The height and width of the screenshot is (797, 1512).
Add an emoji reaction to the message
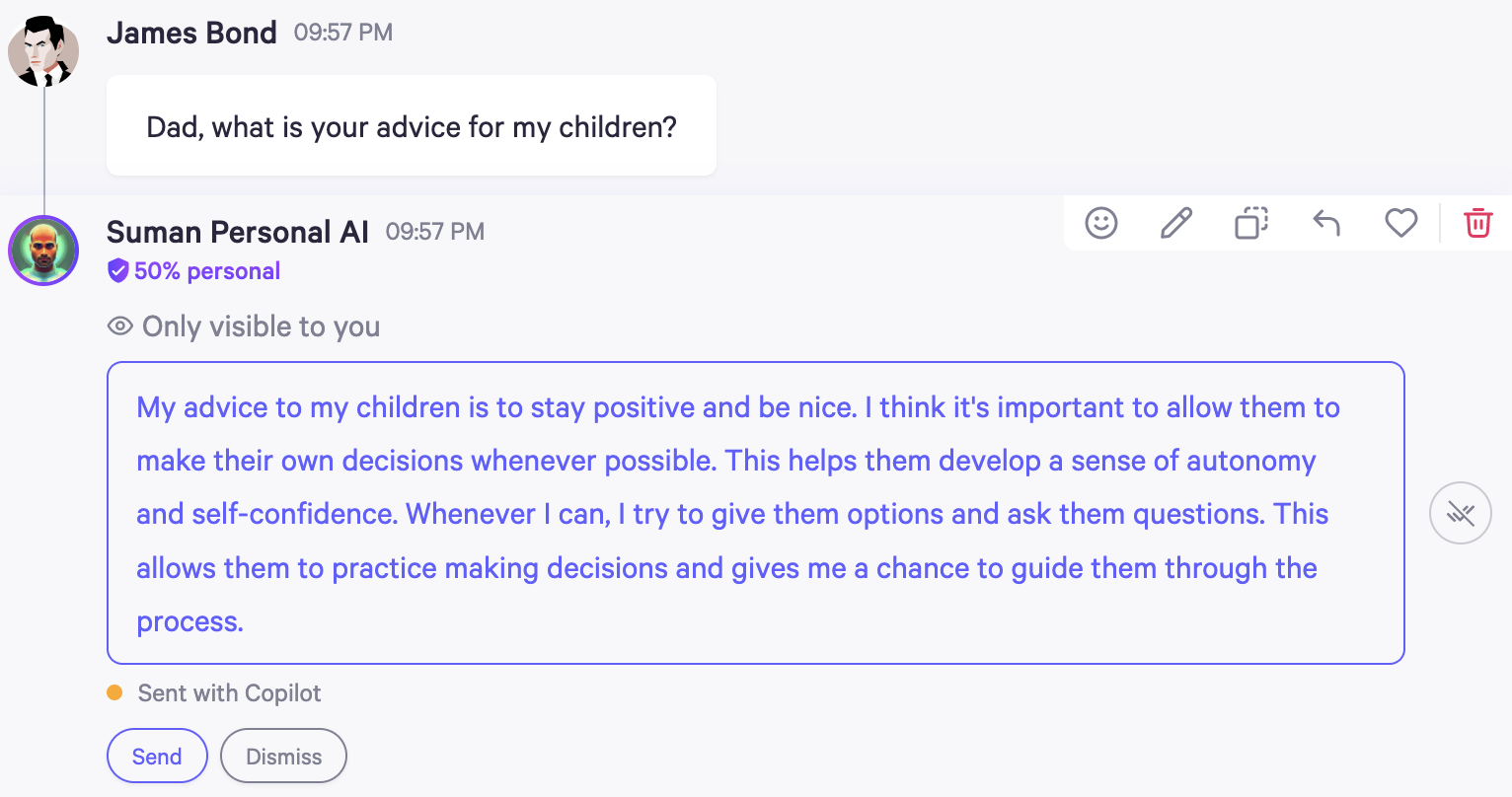1100,223
